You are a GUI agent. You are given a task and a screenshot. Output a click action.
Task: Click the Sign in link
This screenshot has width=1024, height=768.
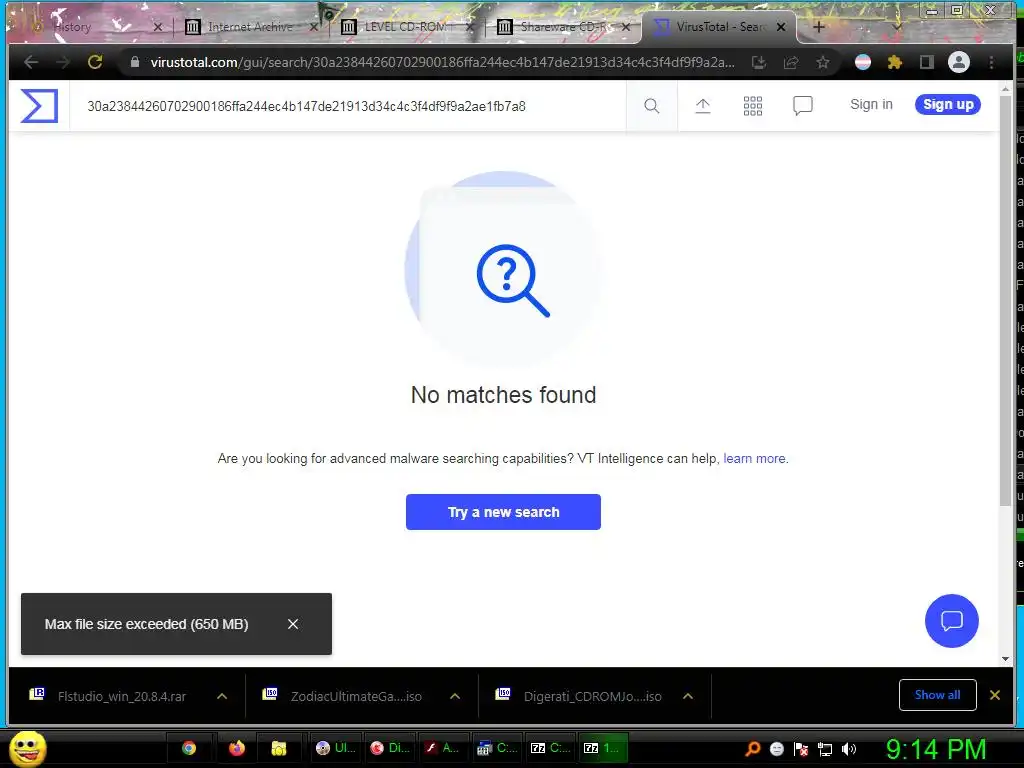coord(871,104)
